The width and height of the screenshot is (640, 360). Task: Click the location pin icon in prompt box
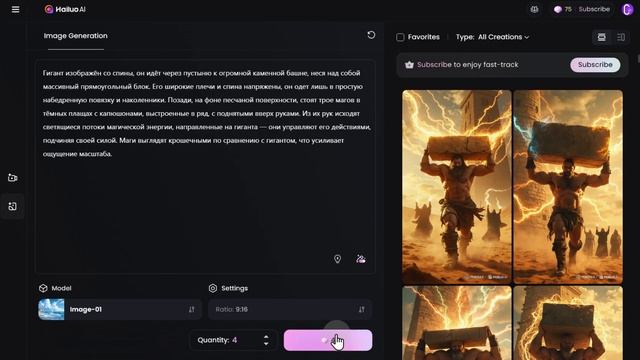(338, 259)
